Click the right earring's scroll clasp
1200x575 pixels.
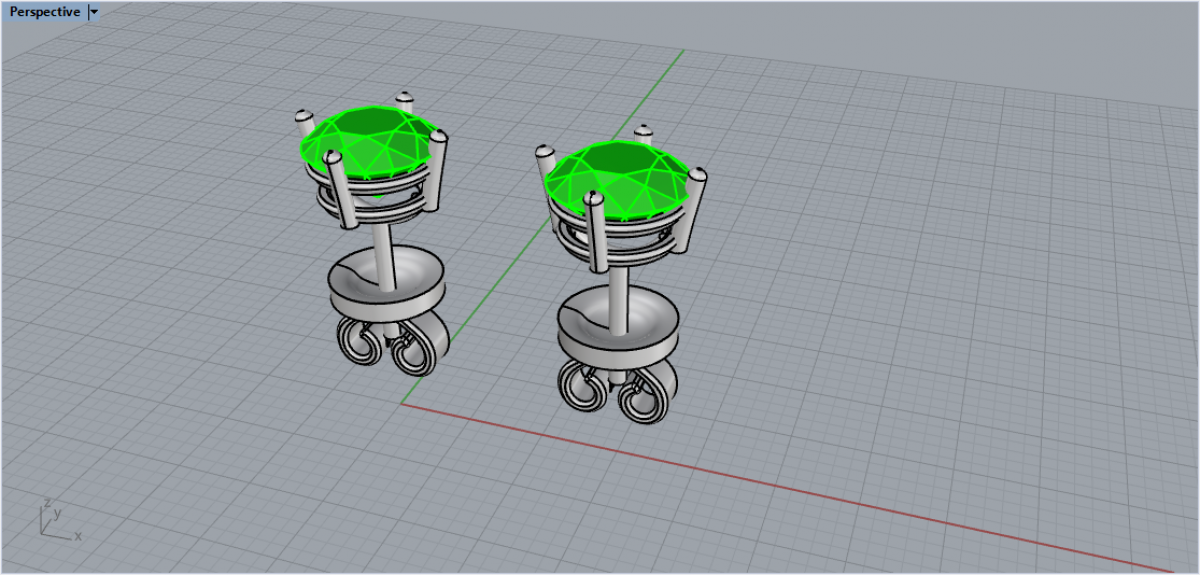pyautogui.click(x=613, y=392)
